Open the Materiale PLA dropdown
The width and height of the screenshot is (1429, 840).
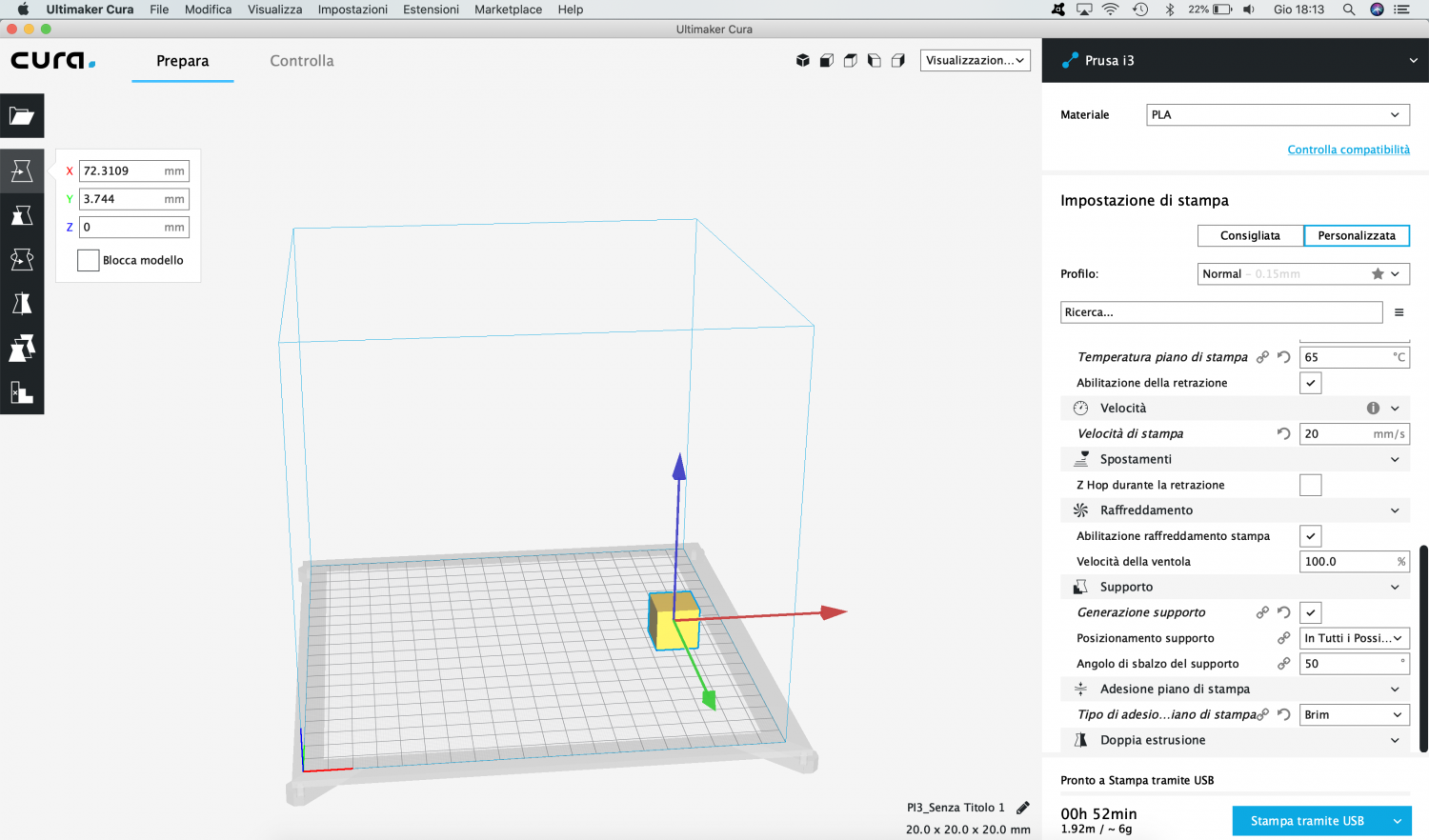click(x=1278, y=115)
